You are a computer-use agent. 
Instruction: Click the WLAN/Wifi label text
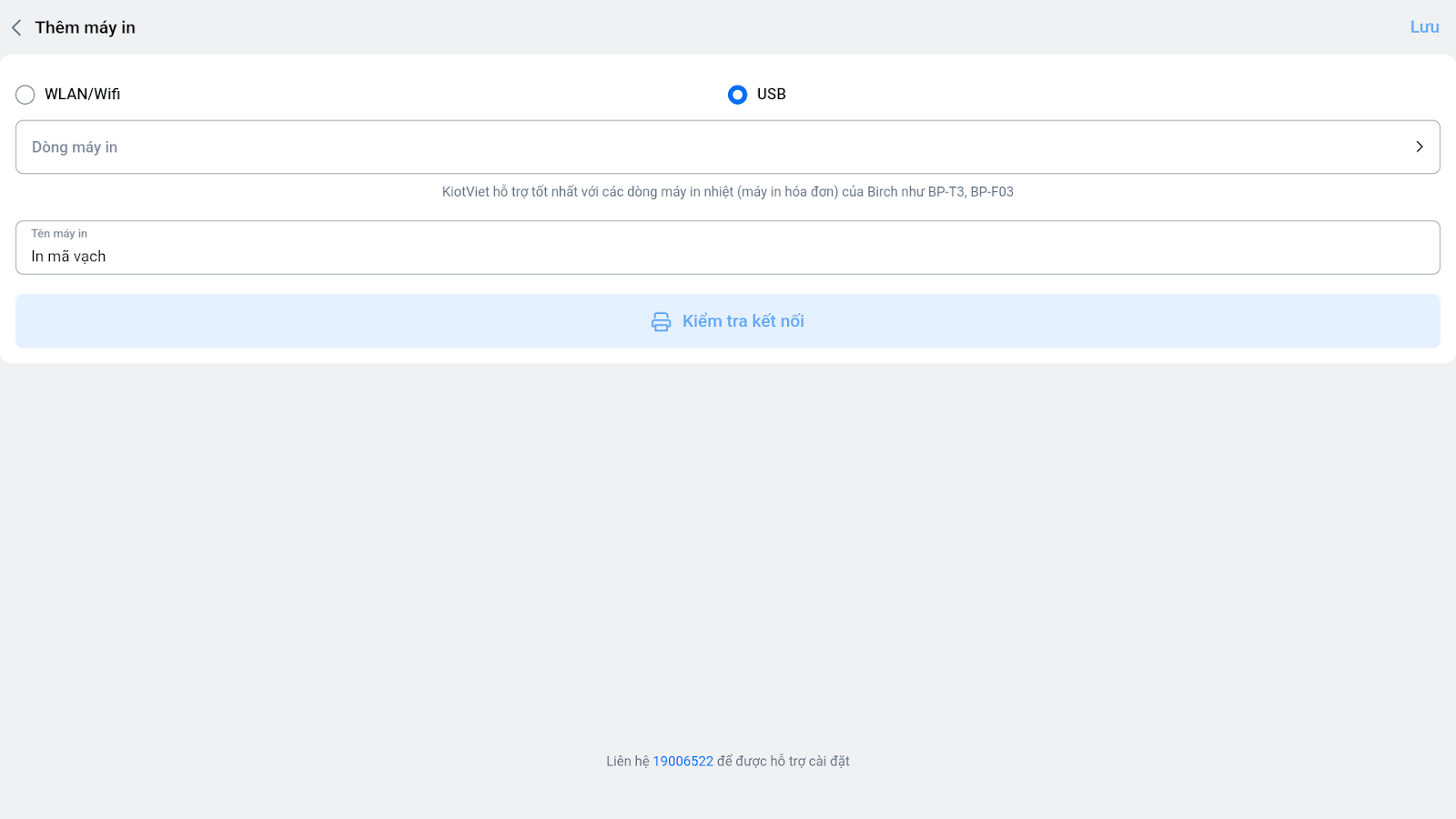82,95
